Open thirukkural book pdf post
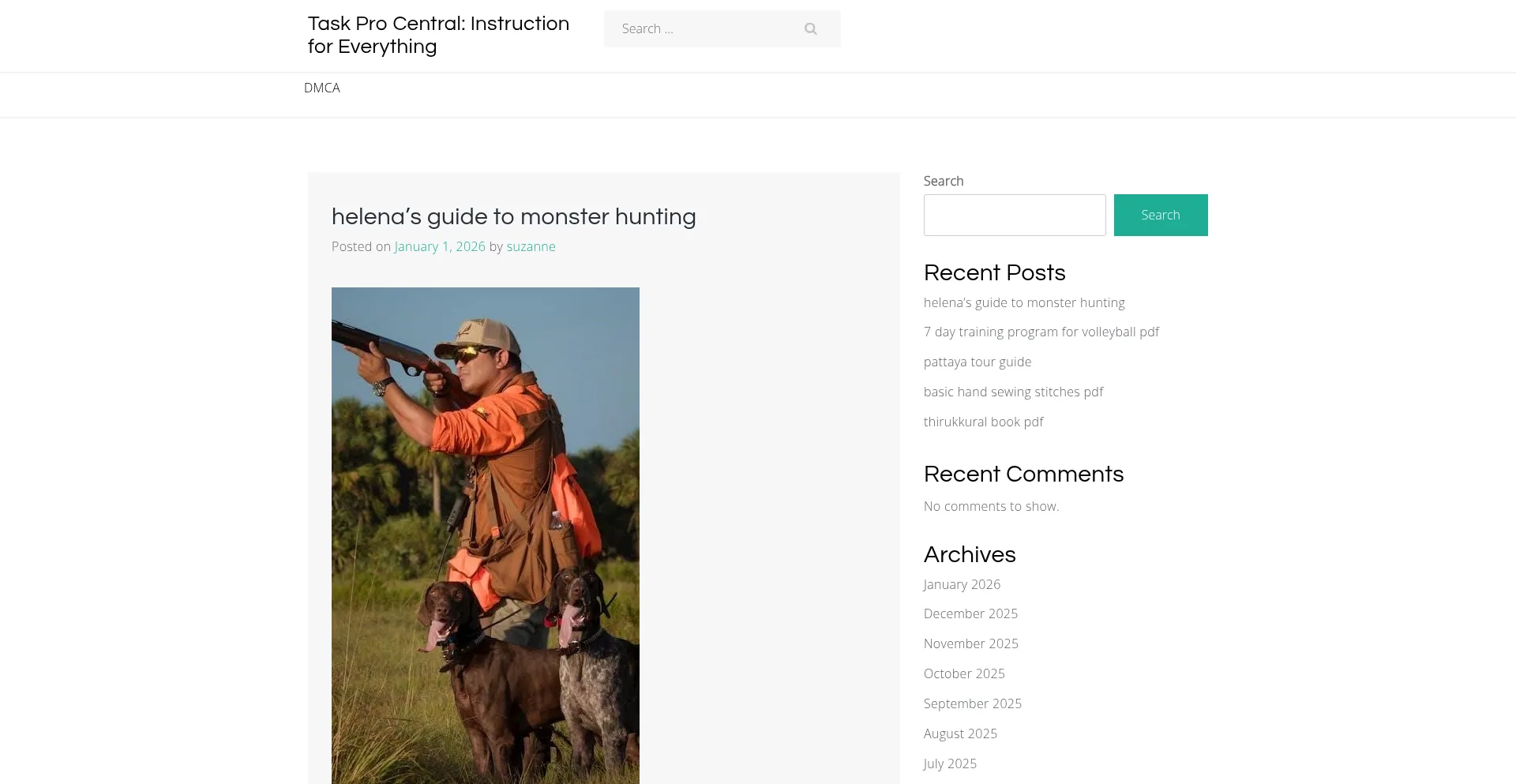1516x784 pixels. coord(983,422)
